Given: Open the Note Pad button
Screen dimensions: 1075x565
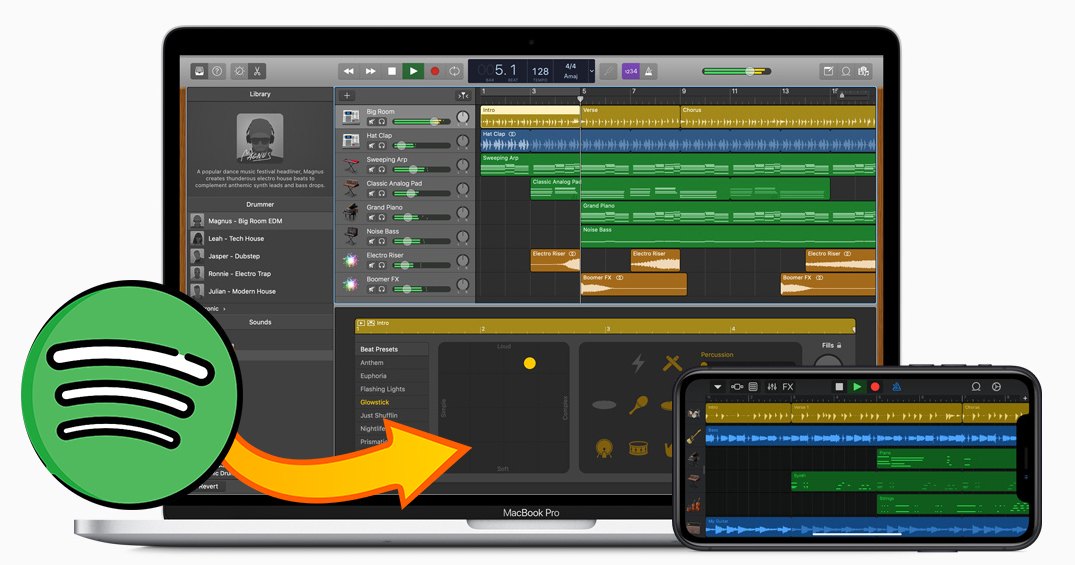Looking at the screenshot, I should [828, 71].
